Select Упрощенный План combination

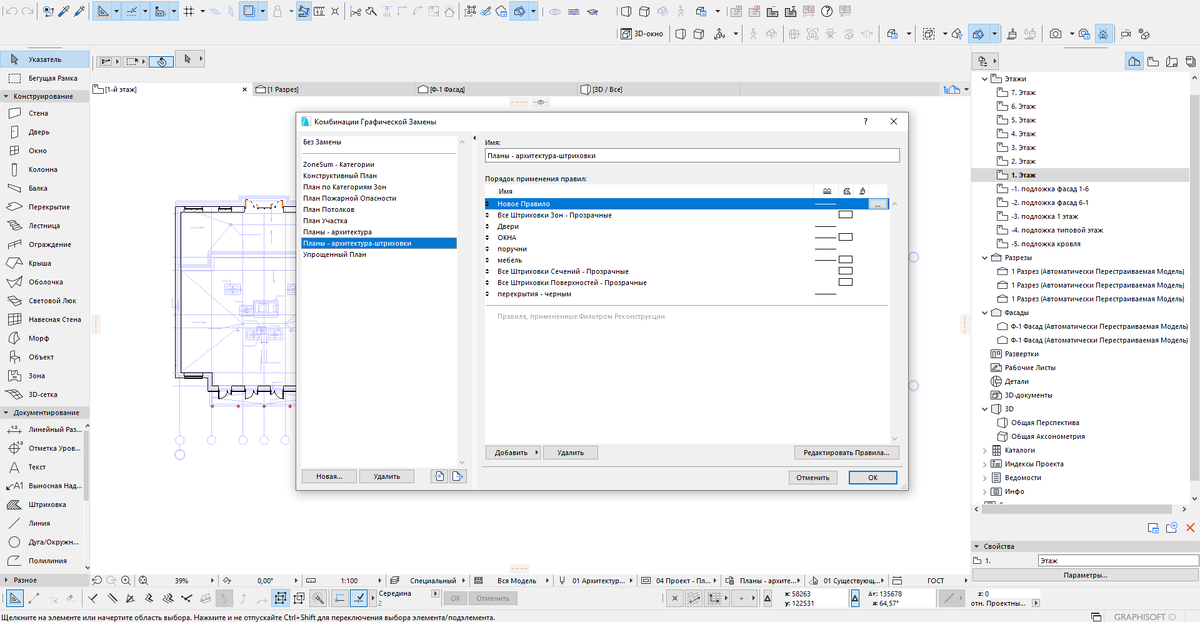pos(334,254)
